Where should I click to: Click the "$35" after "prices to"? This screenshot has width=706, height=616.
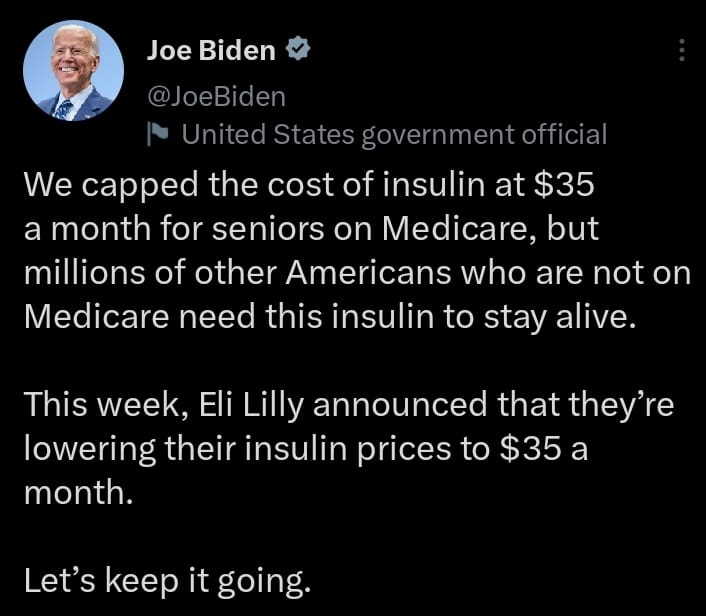click(x=531, y=449)
